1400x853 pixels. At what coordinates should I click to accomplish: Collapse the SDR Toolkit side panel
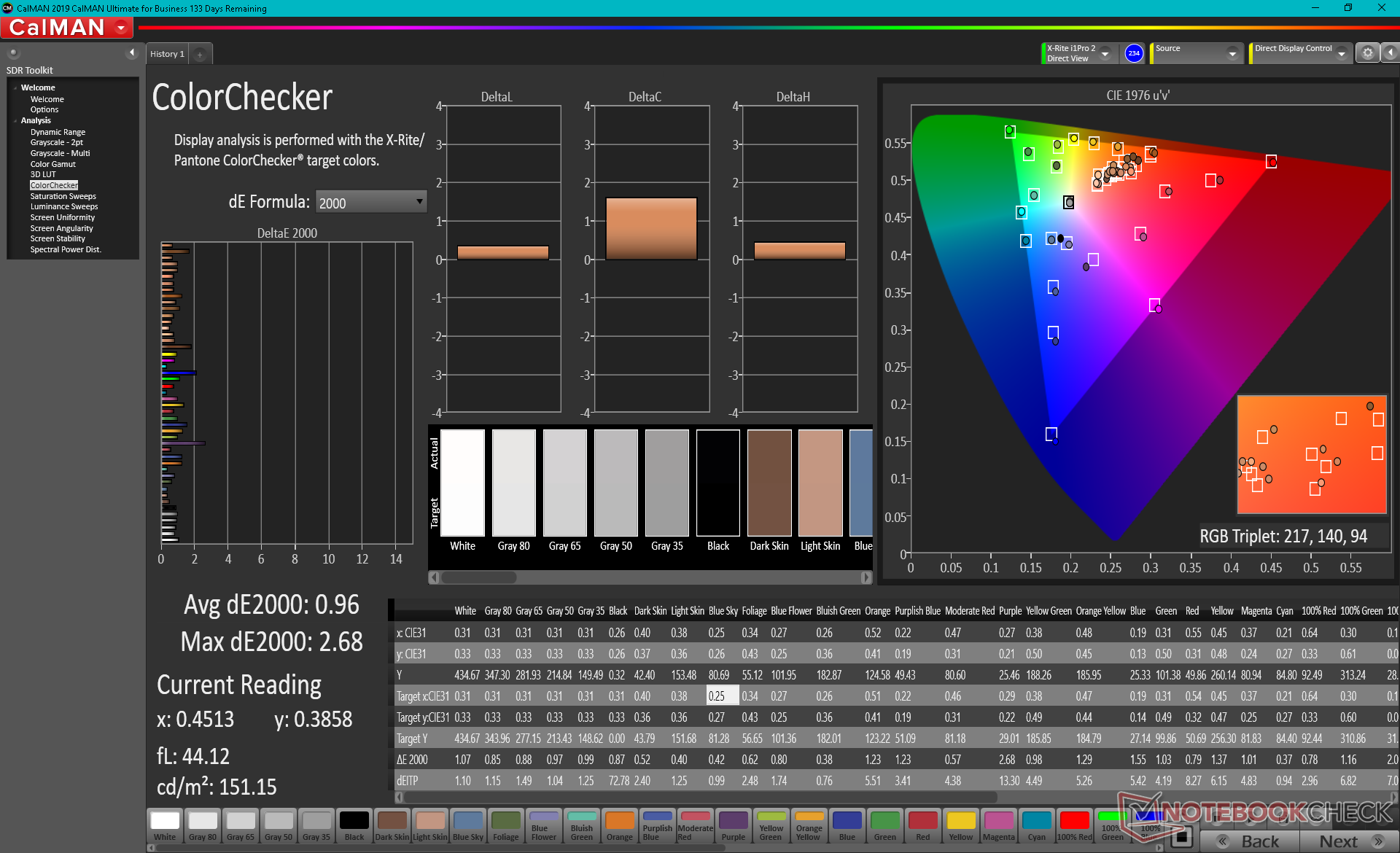pyautogui.click(x=131, y=52)
